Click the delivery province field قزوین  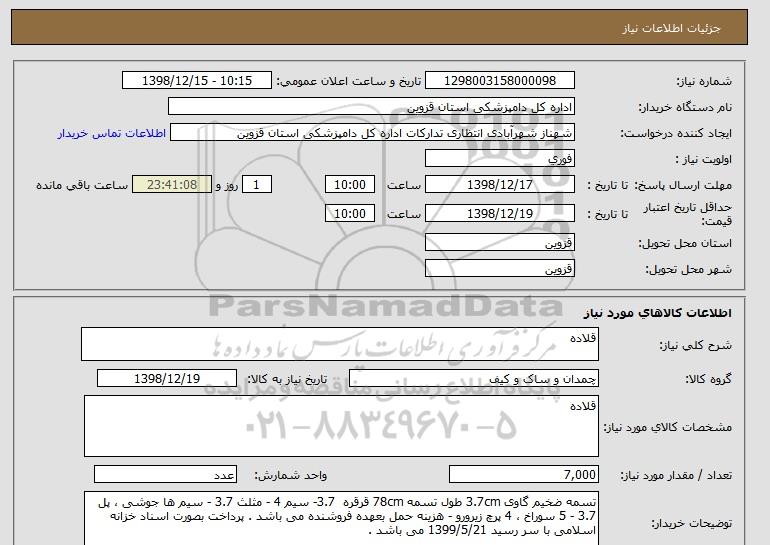click(500, 243)
